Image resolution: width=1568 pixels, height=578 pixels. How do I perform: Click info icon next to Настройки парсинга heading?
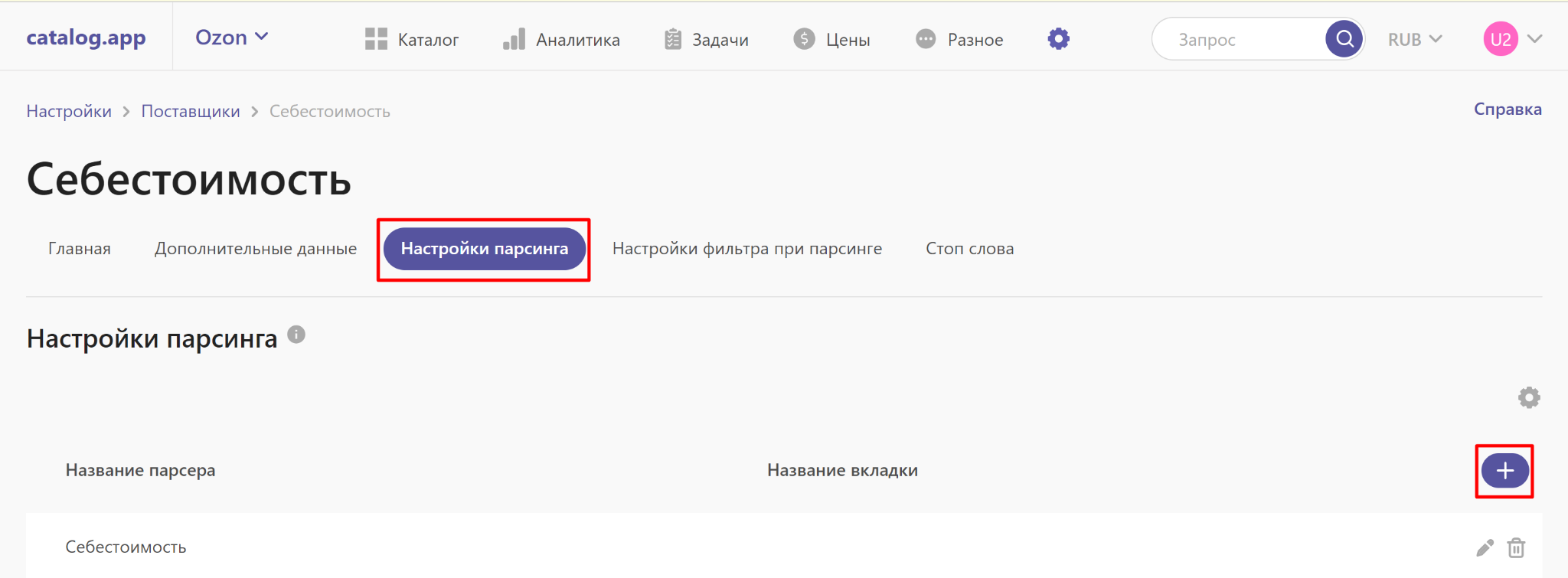pyautogui.click(x=296, y=335)
